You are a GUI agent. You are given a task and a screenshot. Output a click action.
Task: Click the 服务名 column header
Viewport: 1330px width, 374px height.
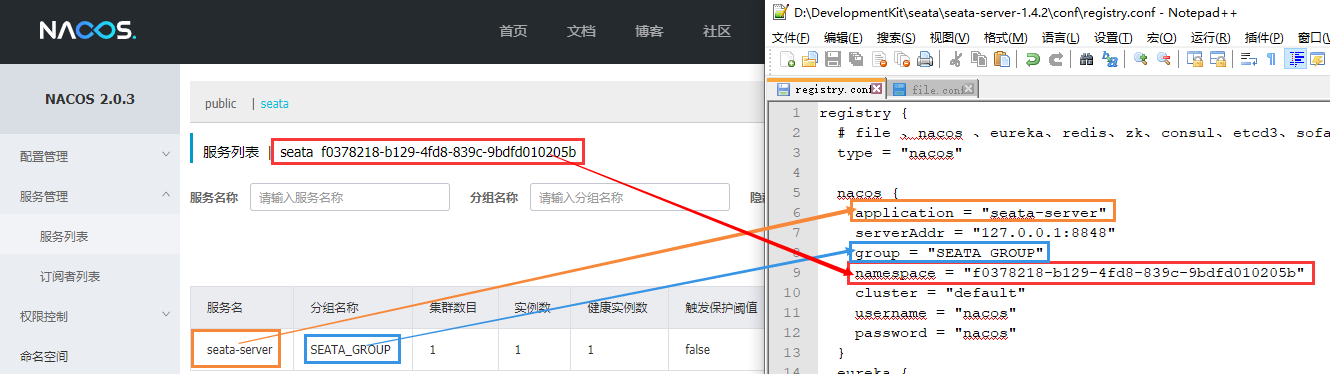[x=225, y=307]
